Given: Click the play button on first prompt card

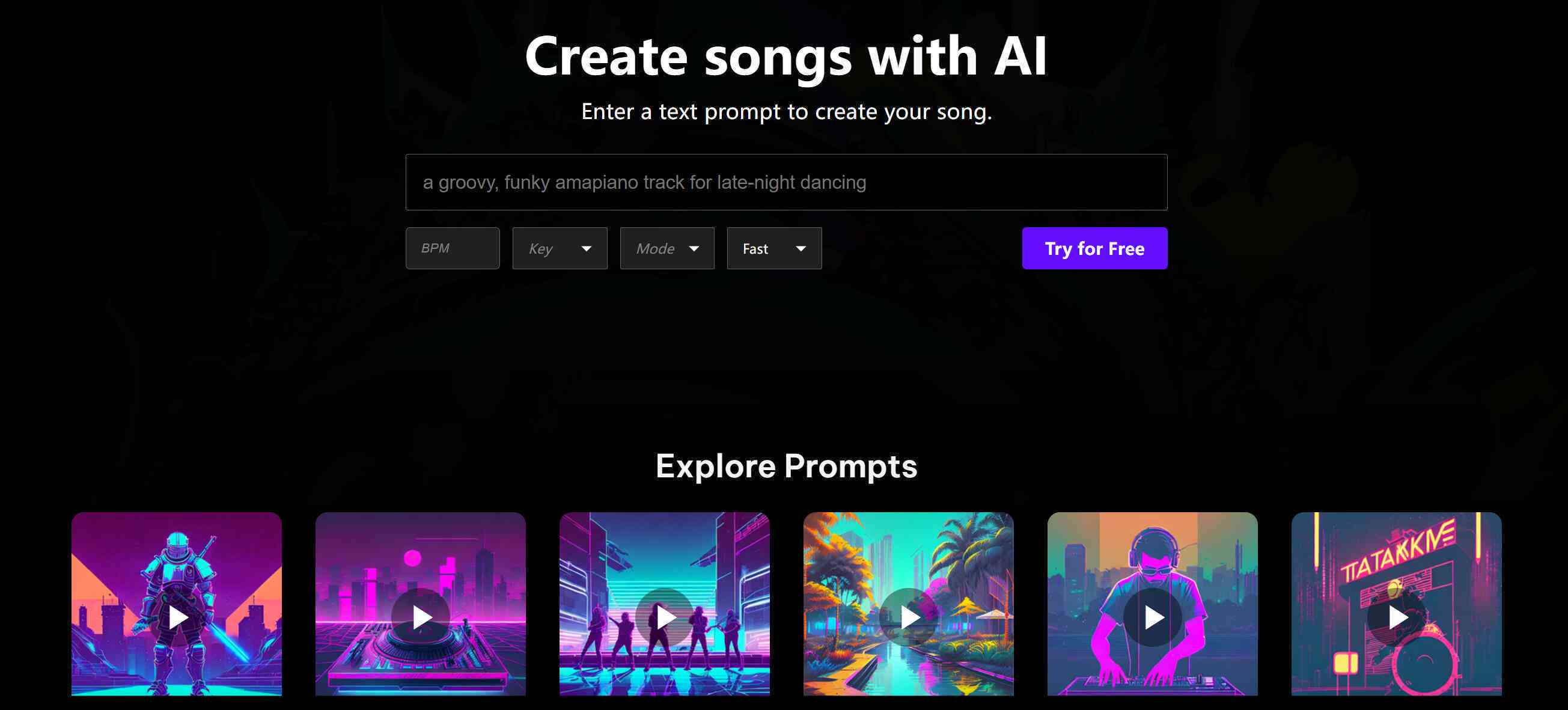Looking at the screenshot, I should click(177, 617).
